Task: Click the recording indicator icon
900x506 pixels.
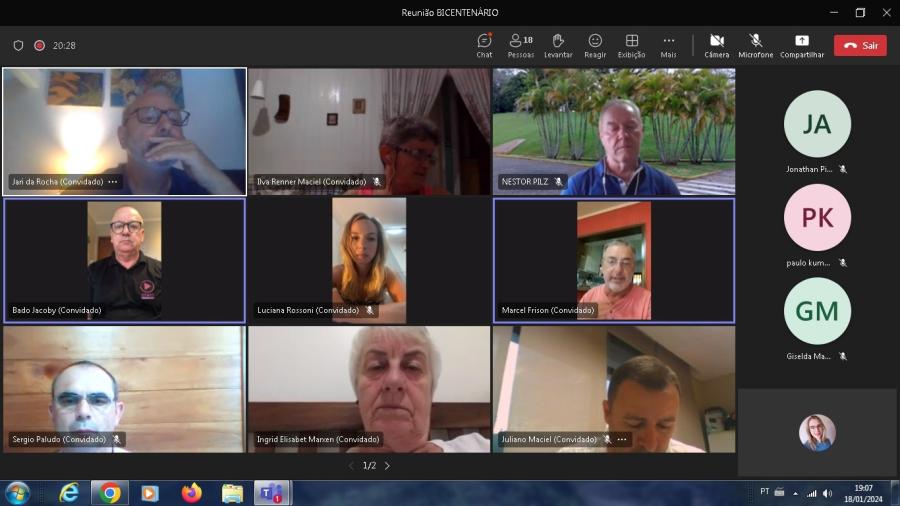Action: pyautogui.click(x=40, y=45)
